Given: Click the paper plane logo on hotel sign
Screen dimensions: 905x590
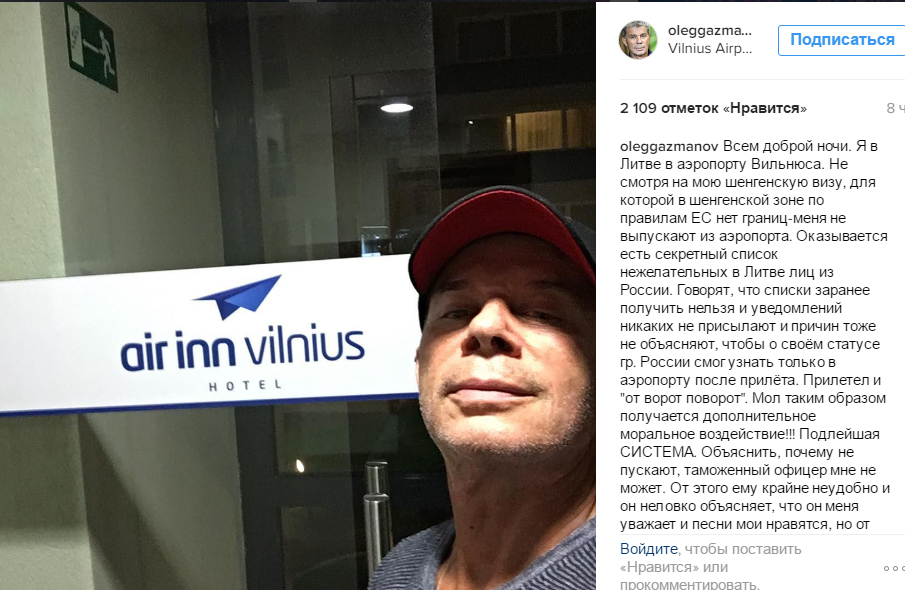Looking at the screenshot, I should (x=238, y=296).
